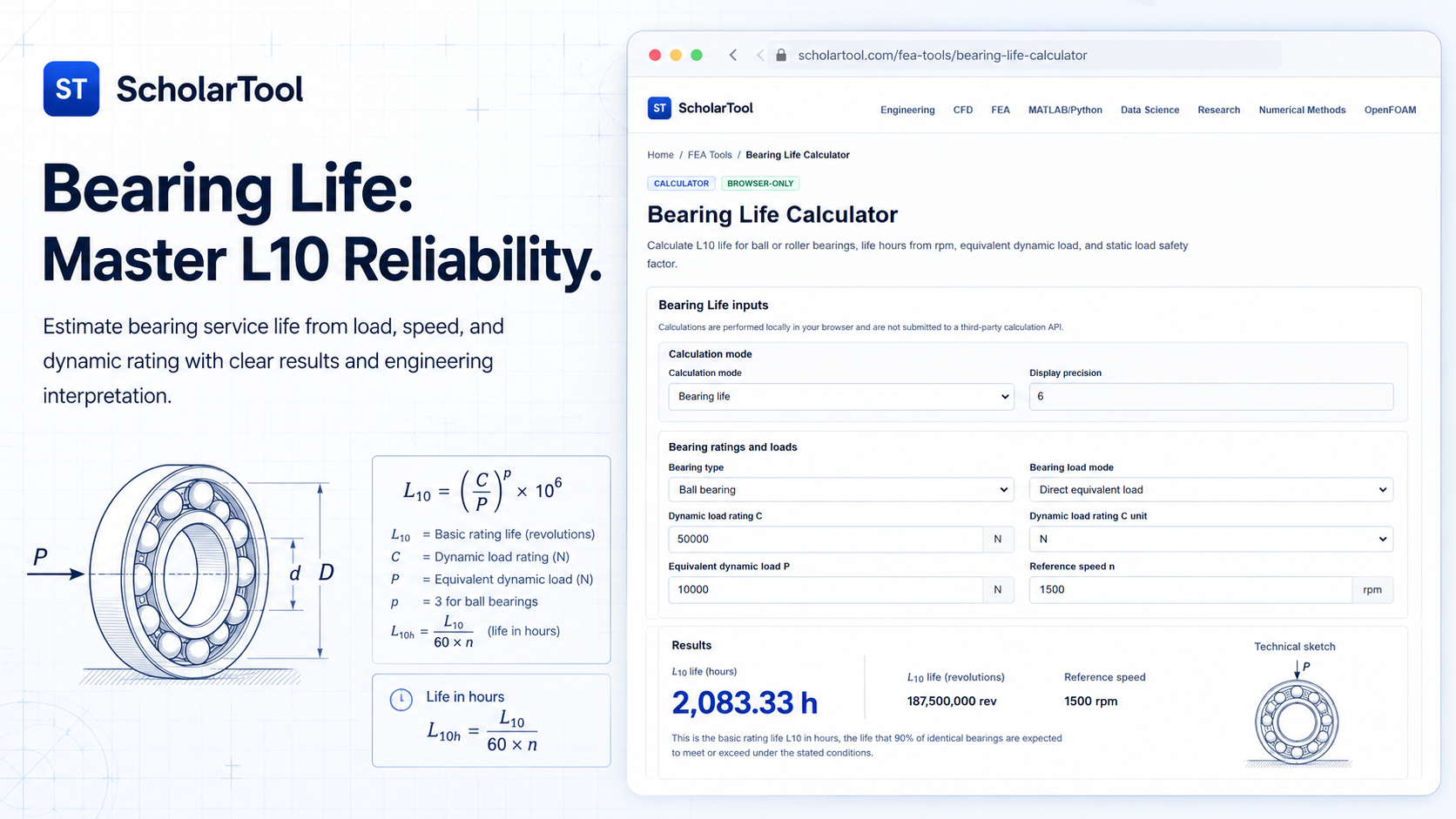Click the Bearing Life inputs section title
The width and height of the screenshot is (1456, 819).
pos(713,305)
